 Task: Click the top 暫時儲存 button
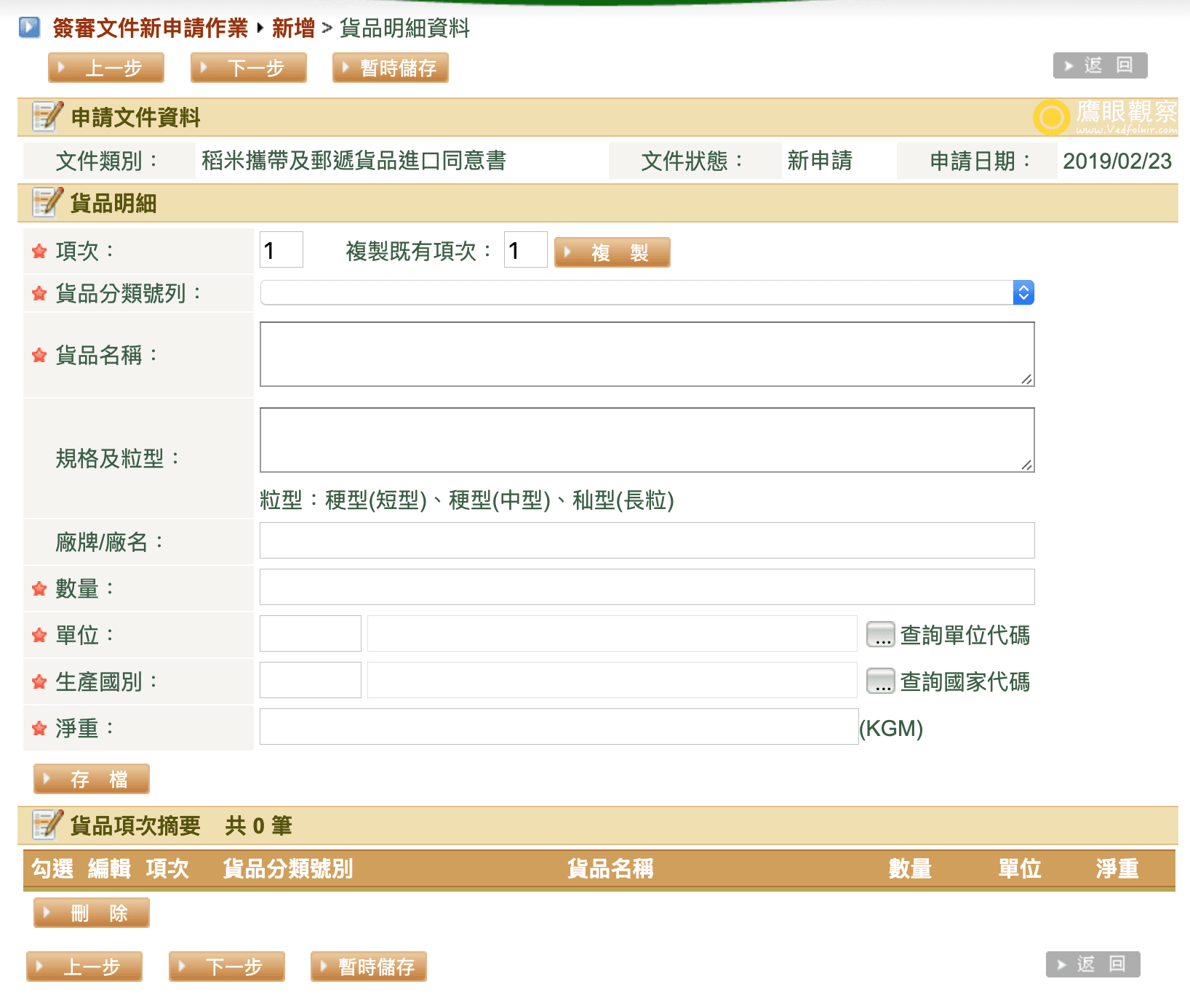[x=391, y=68]
